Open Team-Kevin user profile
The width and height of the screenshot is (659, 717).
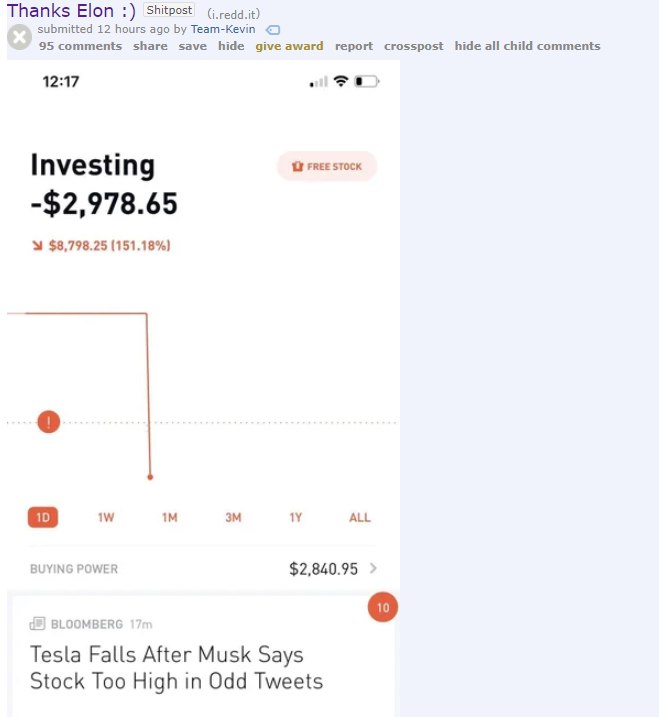click(x=223, y=29)
